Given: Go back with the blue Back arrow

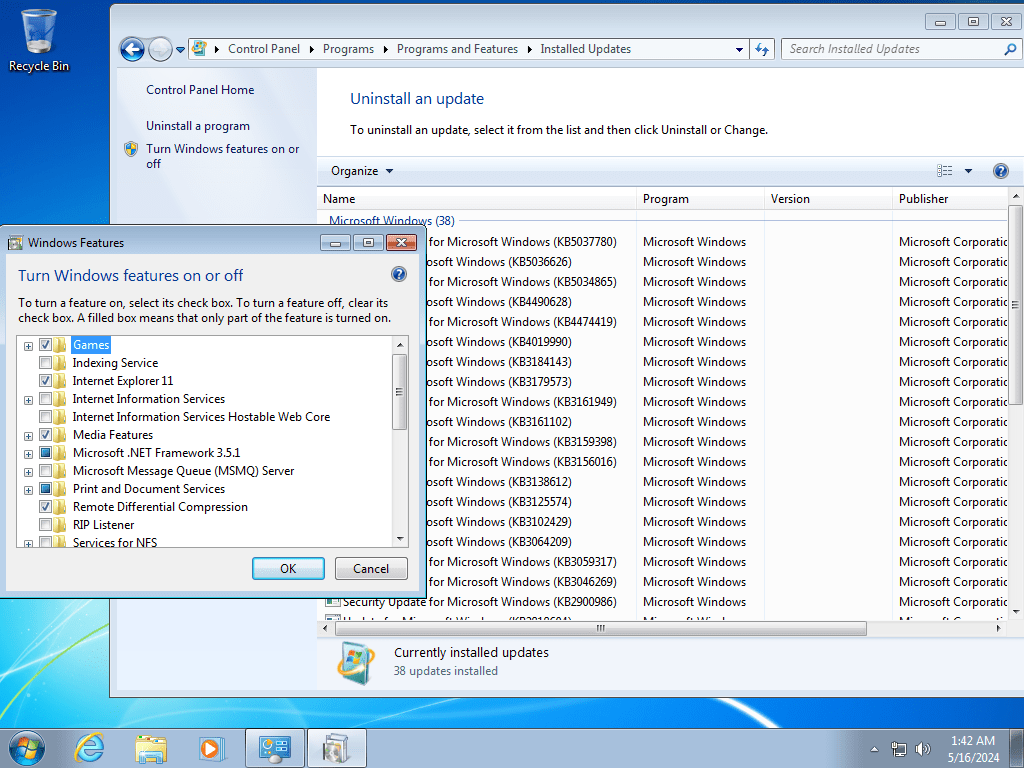Looking at the screenshot, I should [132, 49].
